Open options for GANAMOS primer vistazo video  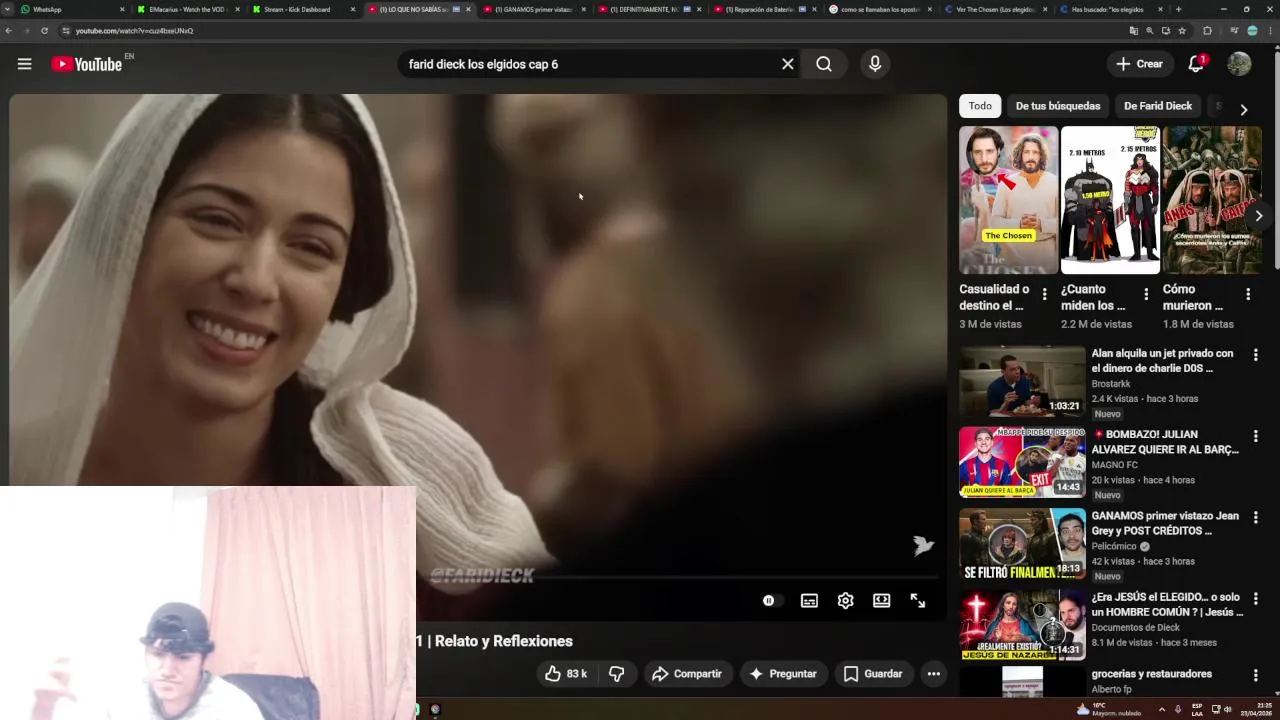click(x=1256, y=518)
